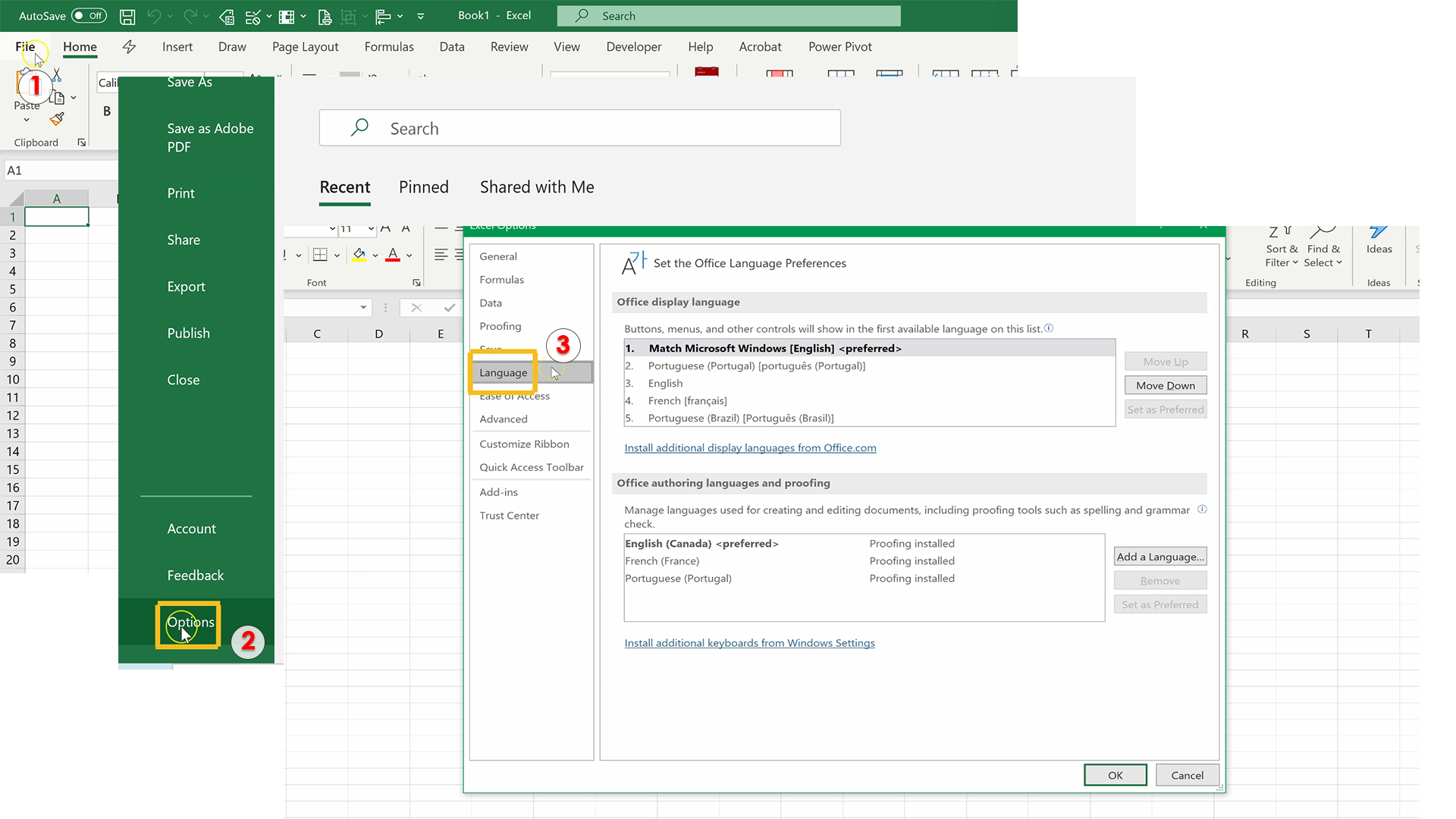Screen dimensions: 1456x819
Task: Expand the Trust Center settings section
Action: 510,515
